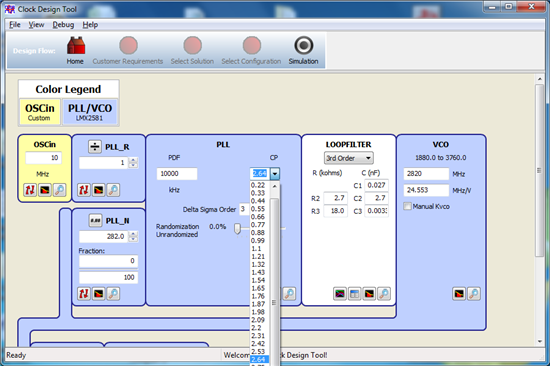Click the OSCin Custom legend box
550x366 pixels.
point(40,112)
